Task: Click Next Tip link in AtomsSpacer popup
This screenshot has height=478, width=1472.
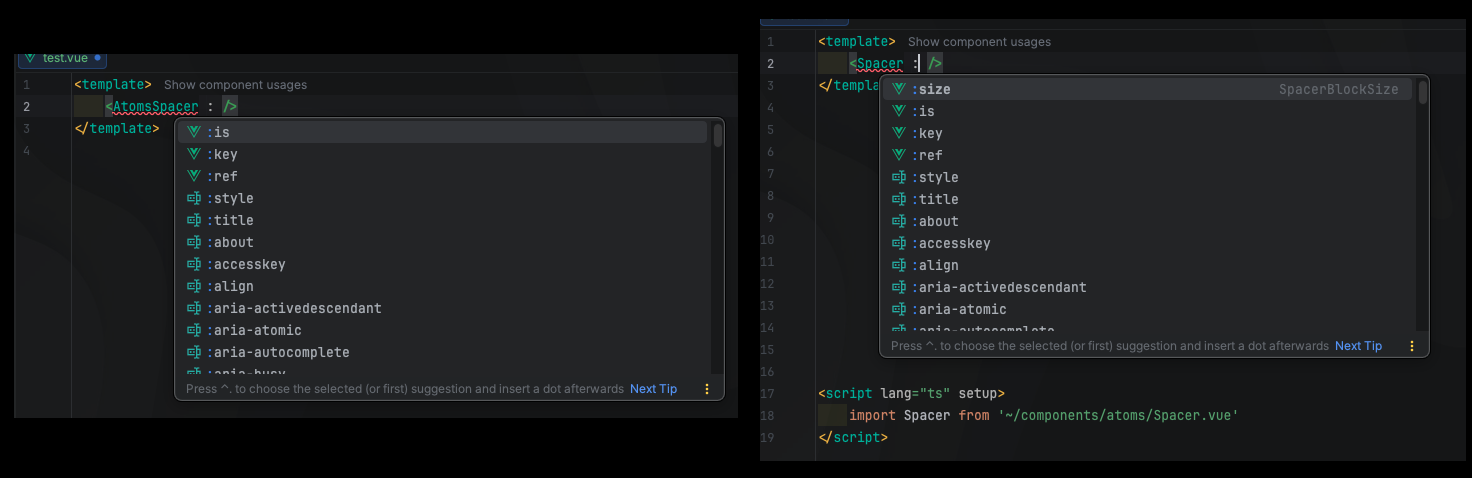Action: pos(653,389)
